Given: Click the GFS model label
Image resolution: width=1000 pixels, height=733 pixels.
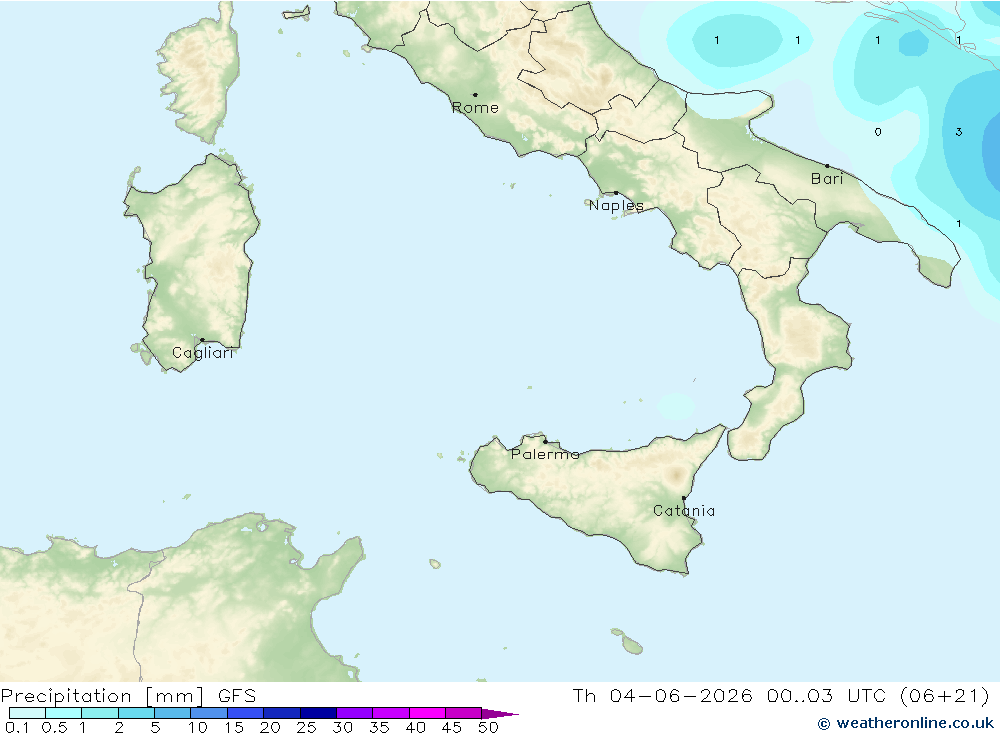Looking at the screenshot, I should pyautogui.click(x=237, y=696).
